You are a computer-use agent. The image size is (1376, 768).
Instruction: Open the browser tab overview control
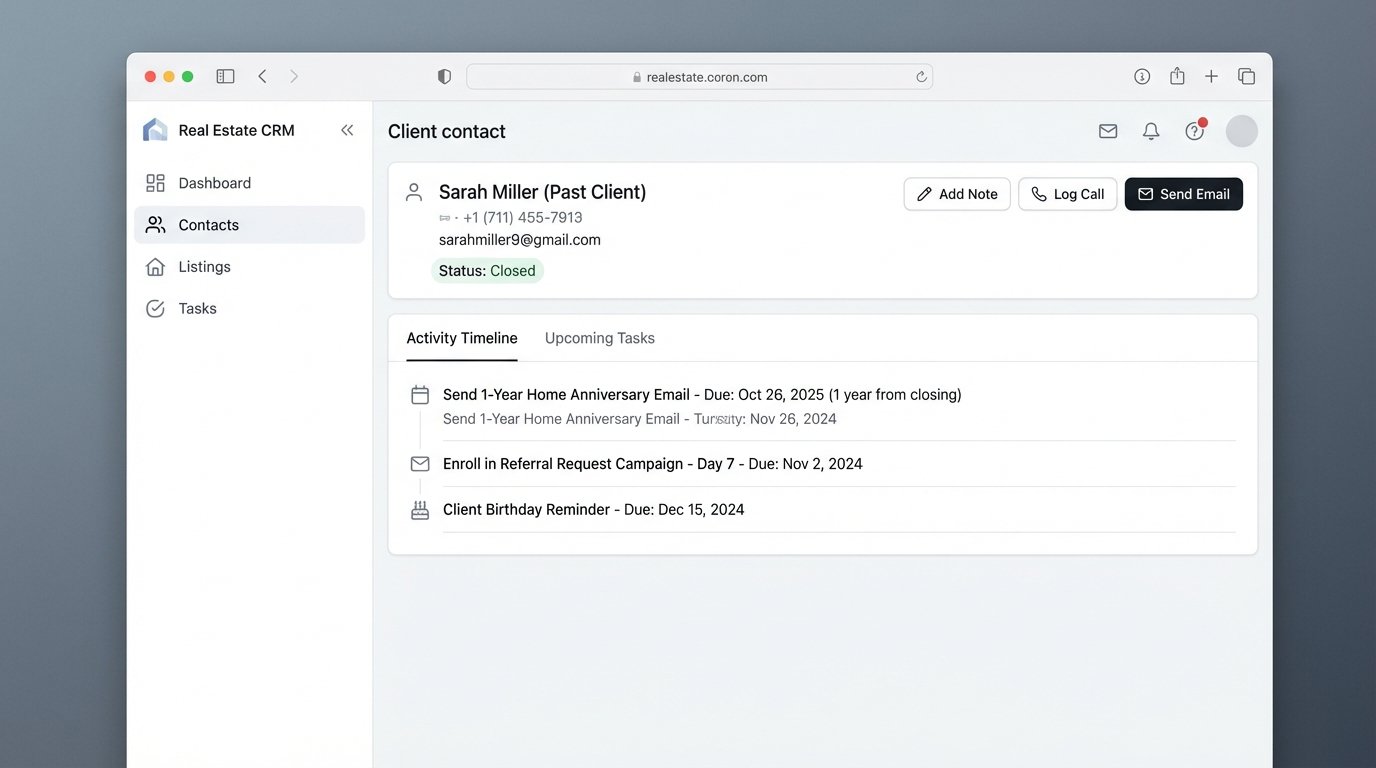1246,75
